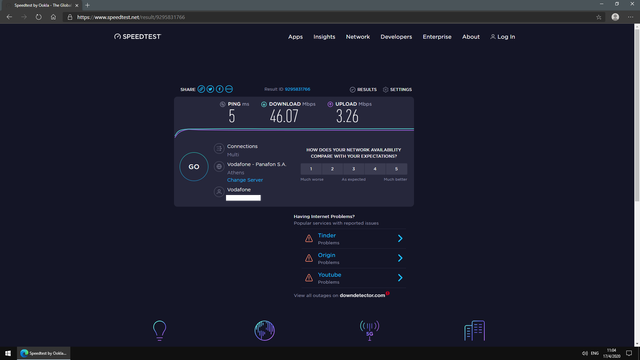Open the Apps menu

click(296, 37)
